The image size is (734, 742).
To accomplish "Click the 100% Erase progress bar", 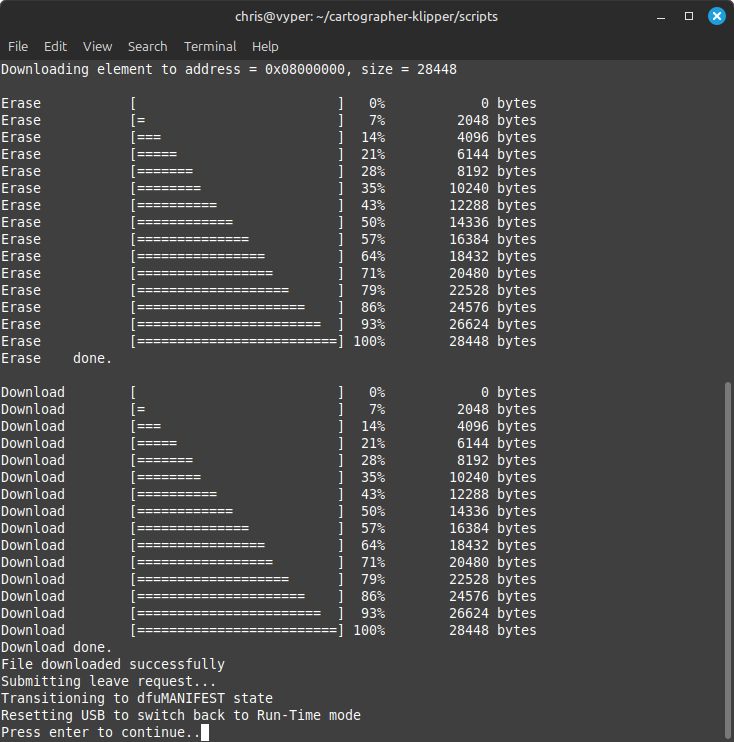I will pos(237,341).
